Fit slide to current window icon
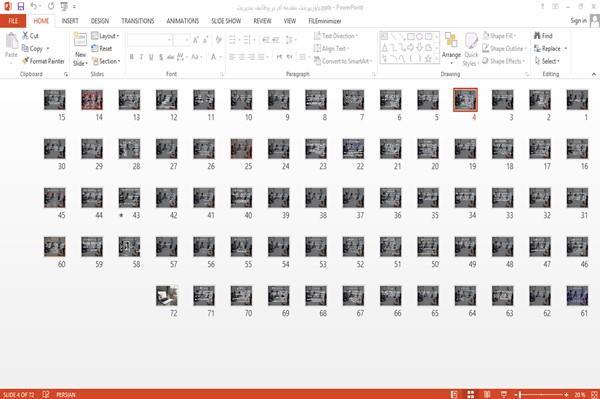 tap(594, 394)
